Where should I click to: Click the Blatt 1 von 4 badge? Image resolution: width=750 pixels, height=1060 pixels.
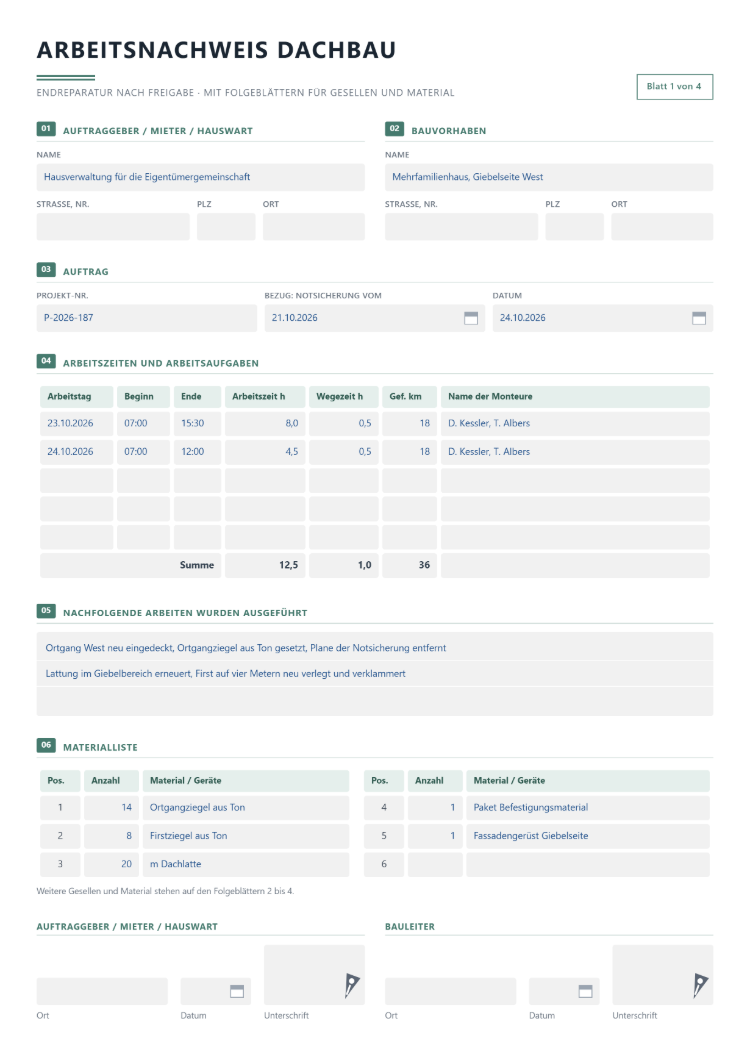(x=674, y=87)
